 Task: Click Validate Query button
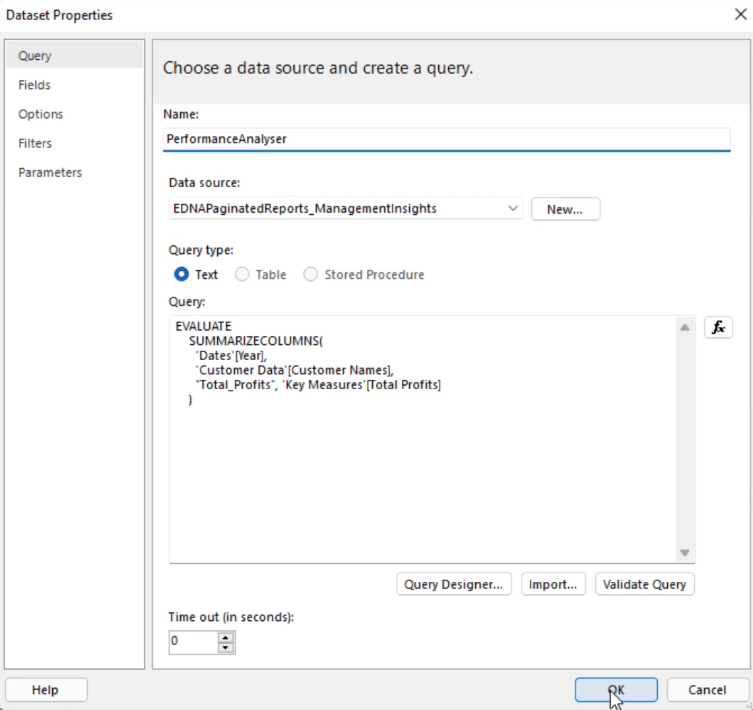[644, 584]
